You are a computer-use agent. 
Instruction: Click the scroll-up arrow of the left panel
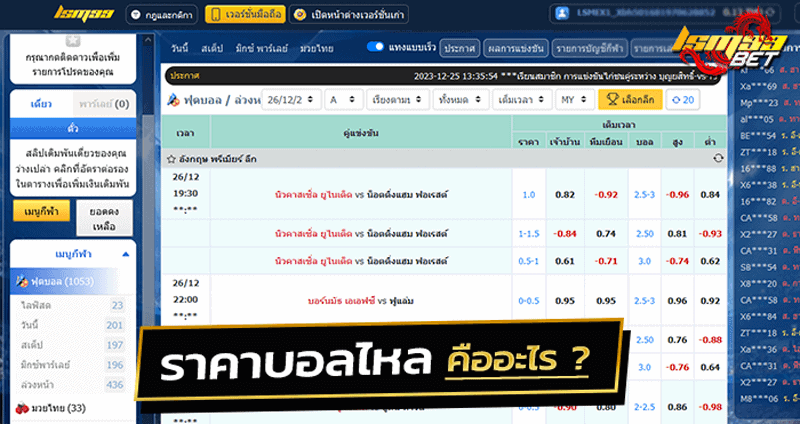click(x=147, y=40)
